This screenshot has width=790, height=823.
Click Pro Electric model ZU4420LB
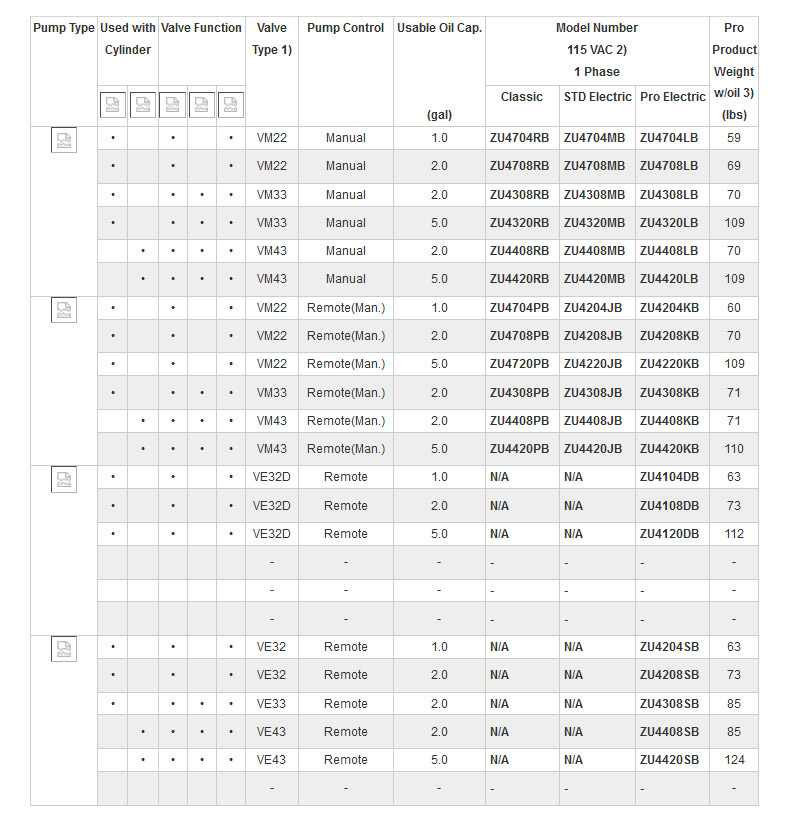(x=669, y=279)
